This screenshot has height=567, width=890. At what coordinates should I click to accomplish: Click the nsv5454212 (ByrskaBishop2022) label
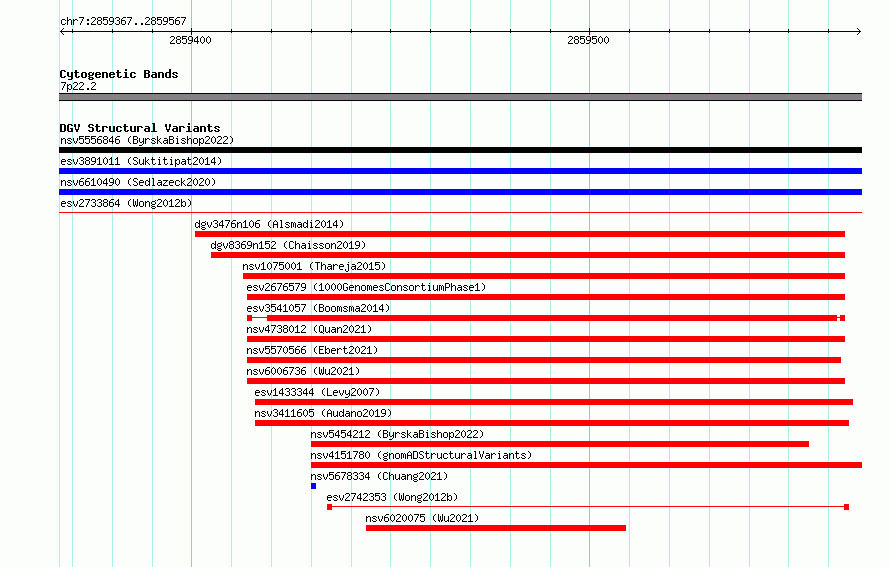[x=397, y=434]
